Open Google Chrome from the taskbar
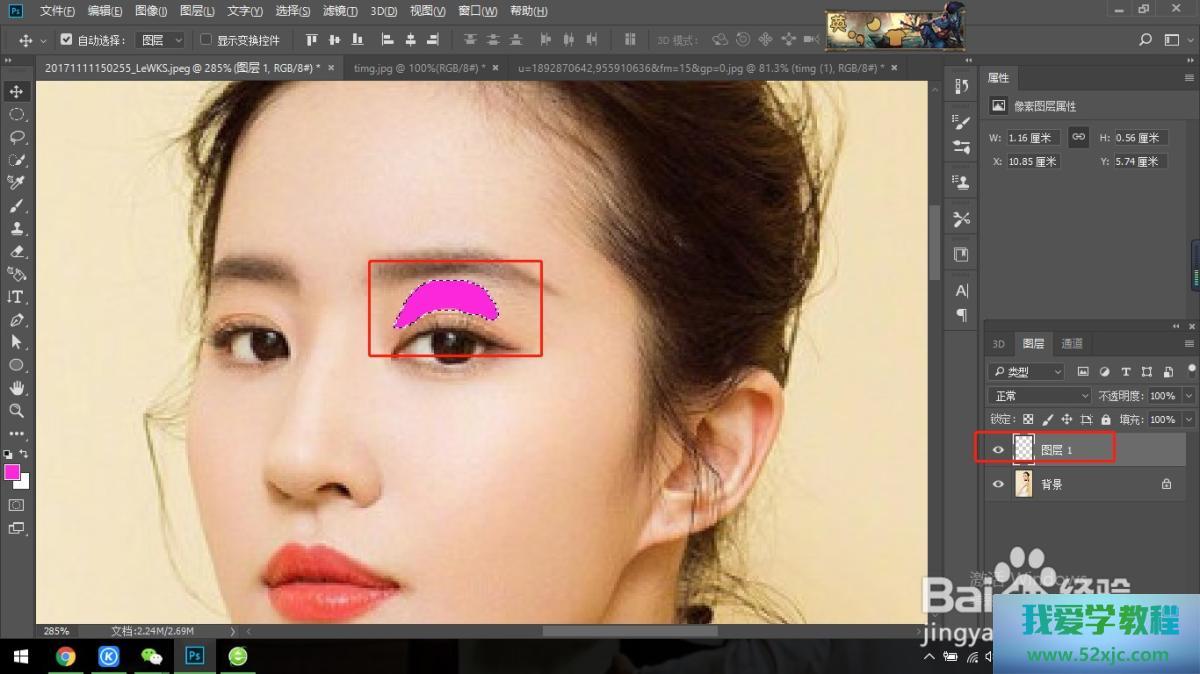Image resolution: width=1200 pixels, height=674 pixels. [x=66, y=656]
